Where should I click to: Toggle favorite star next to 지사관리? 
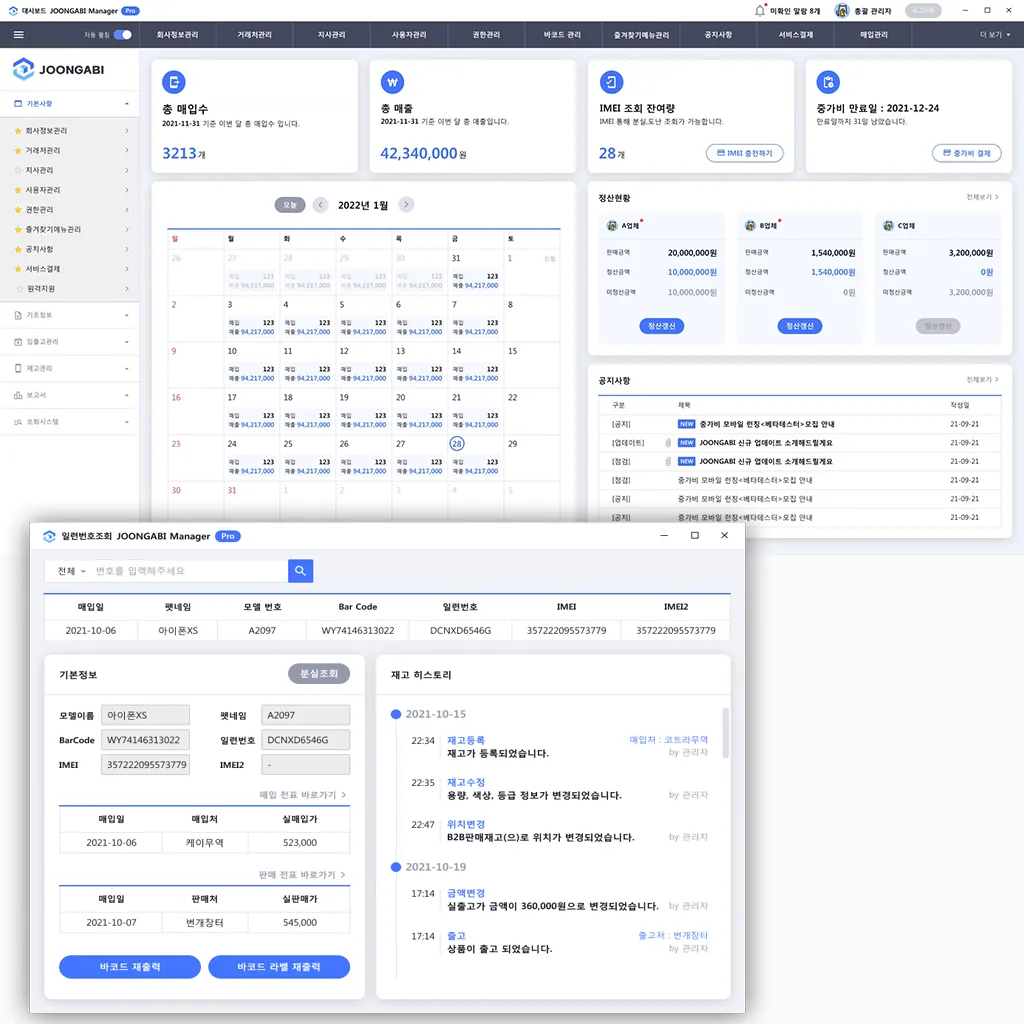18,170
